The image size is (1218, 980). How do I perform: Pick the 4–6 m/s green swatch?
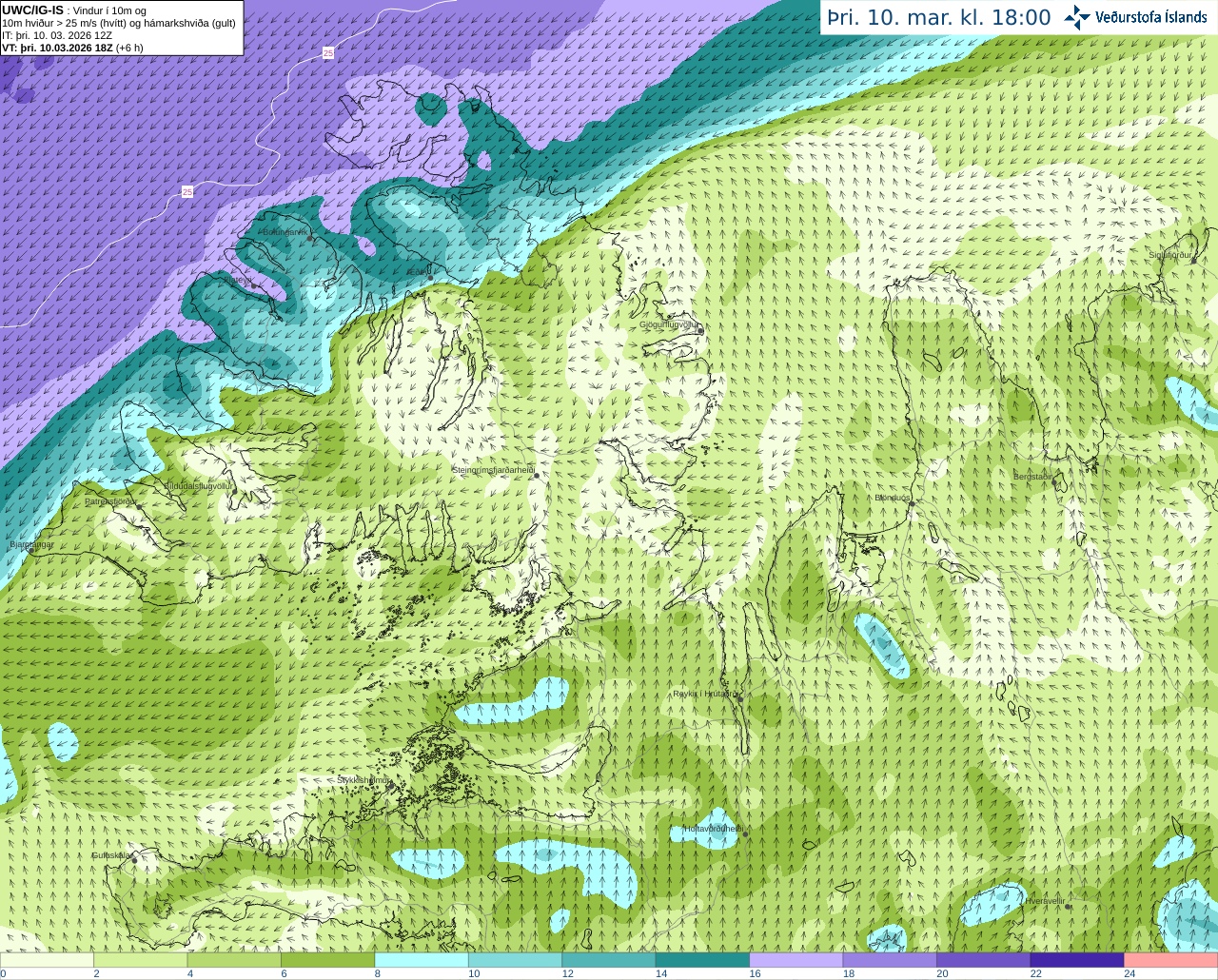coord(234,960)
